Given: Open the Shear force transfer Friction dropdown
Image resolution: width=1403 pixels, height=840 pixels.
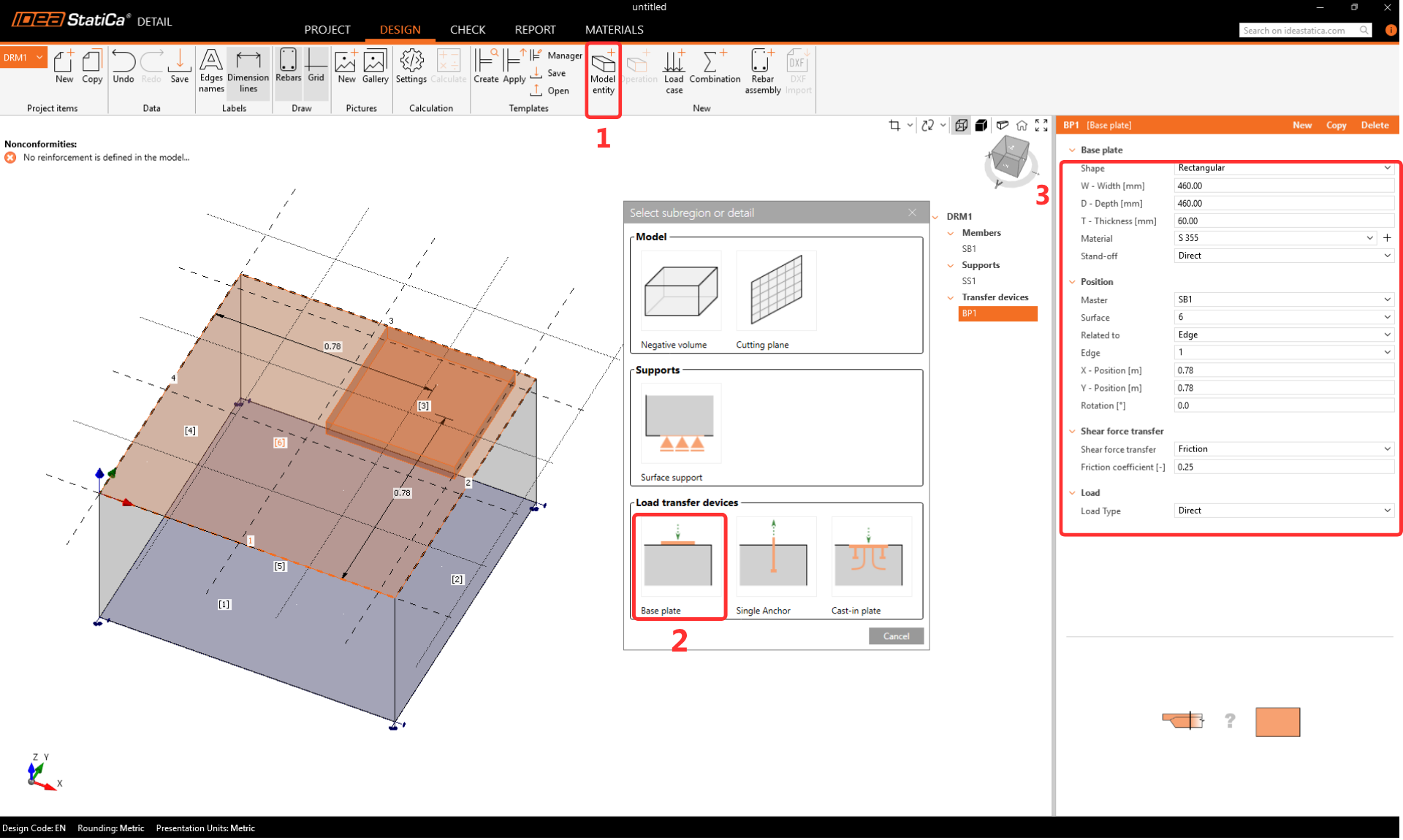Looking at the screenshot, I should point(1283,449).
